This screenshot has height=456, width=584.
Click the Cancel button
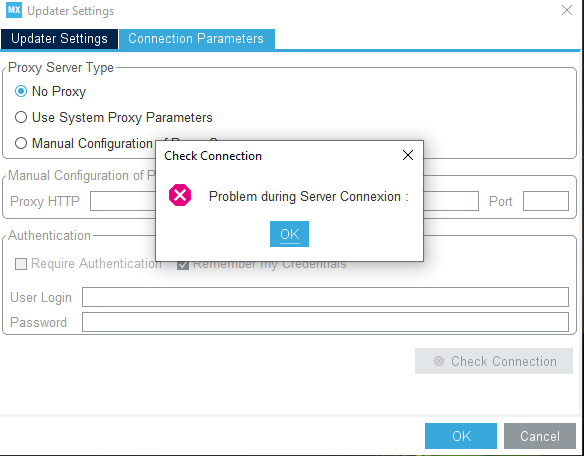(540, 436)
